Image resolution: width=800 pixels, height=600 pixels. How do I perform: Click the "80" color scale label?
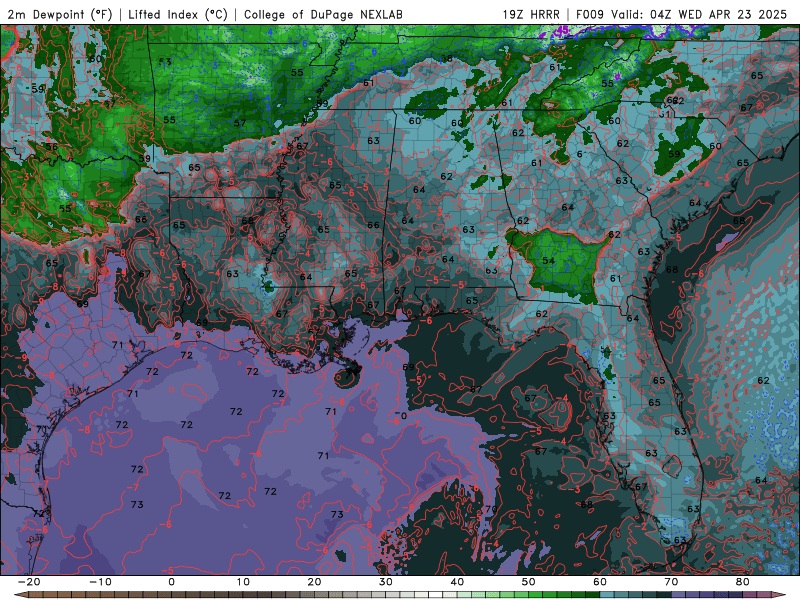point(743,582)
